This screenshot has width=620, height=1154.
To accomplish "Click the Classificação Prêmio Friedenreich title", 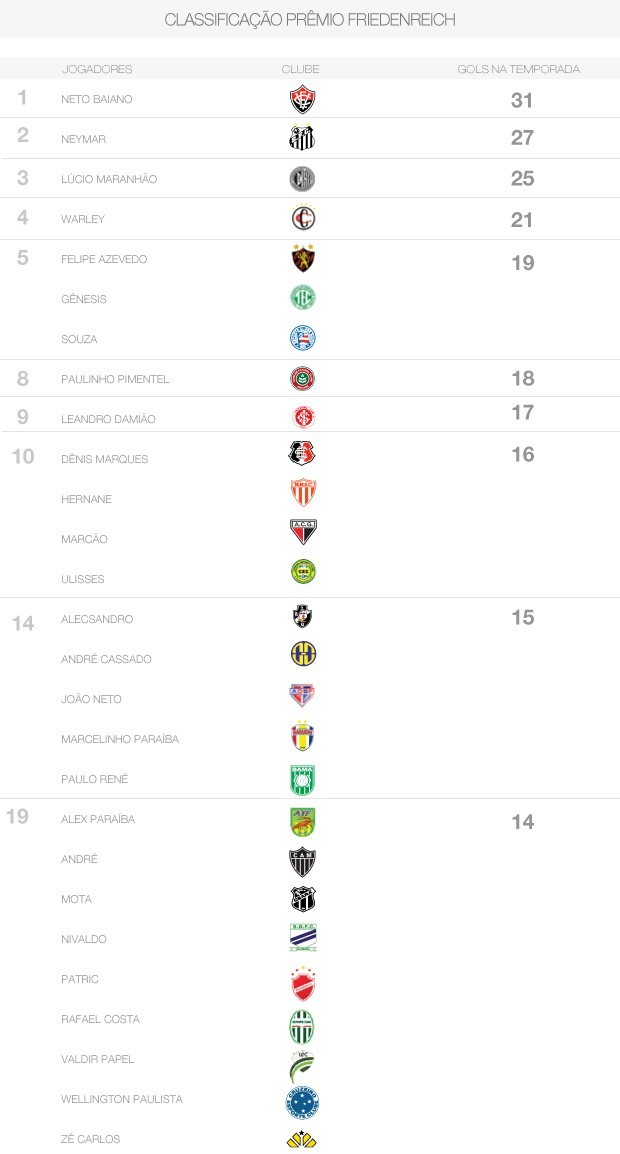I will click(310, 20).
